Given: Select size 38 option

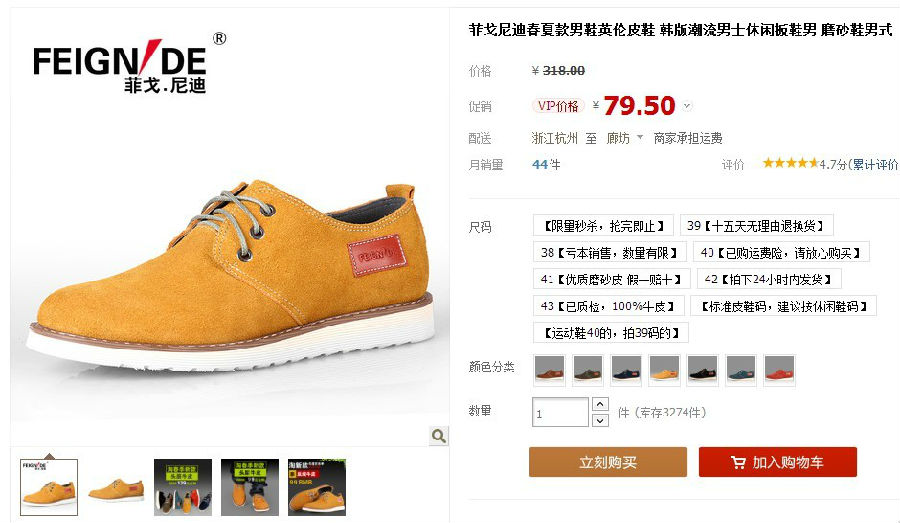Looking at the screenshot, I should pos(610,253).
